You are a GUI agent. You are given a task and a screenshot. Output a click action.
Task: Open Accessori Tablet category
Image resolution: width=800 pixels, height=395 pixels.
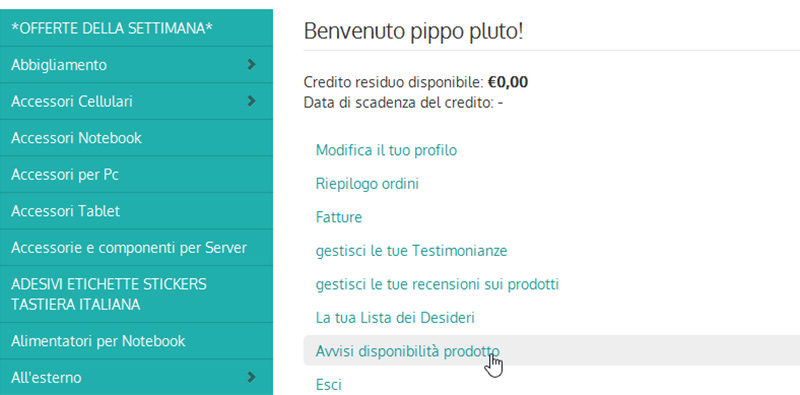pyautogui.click(x=136, y=211)
